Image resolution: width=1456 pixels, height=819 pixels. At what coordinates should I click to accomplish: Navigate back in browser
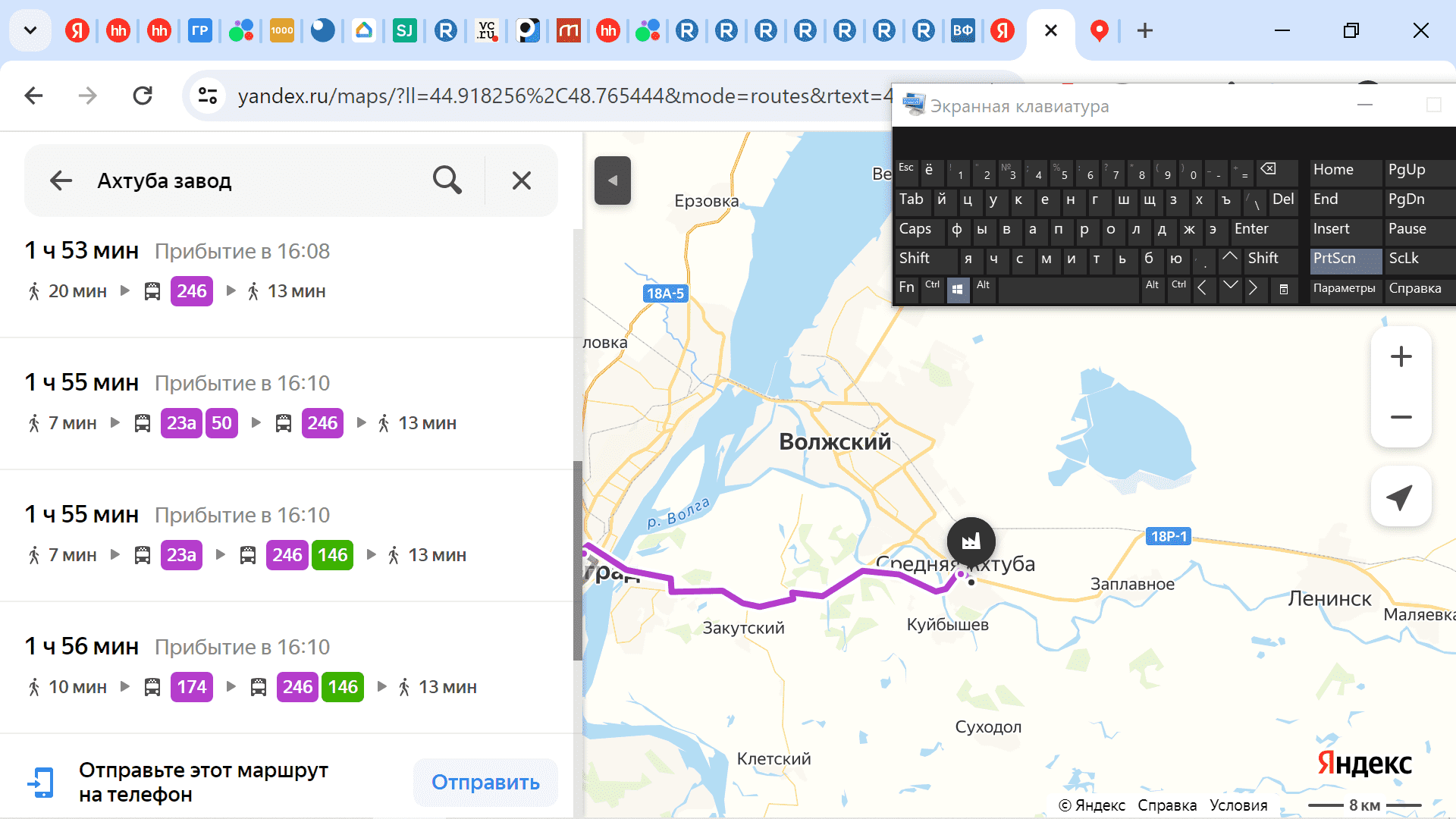(x=33, y=96)
